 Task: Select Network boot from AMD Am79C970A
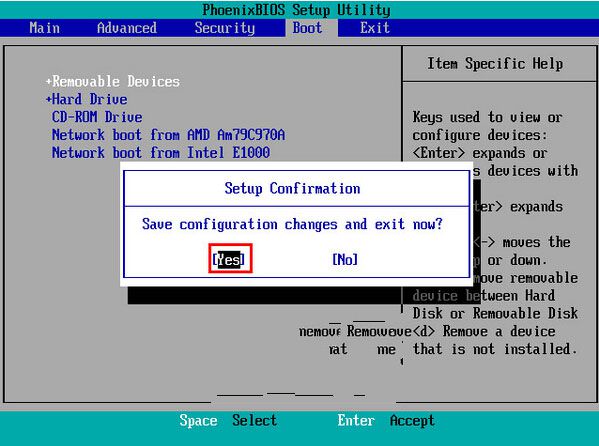(x=168, y=135)
